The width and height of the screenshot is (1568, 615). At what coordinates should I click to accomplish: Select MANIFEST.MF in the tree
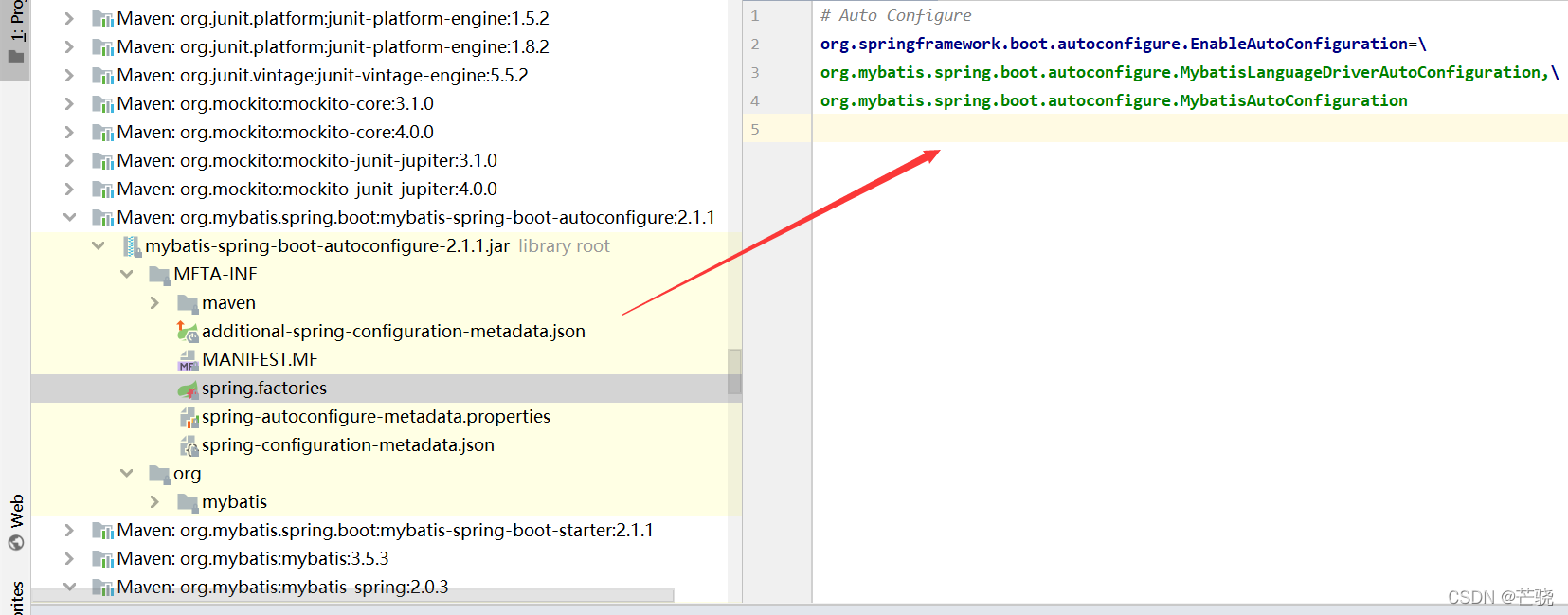point(260,359)
